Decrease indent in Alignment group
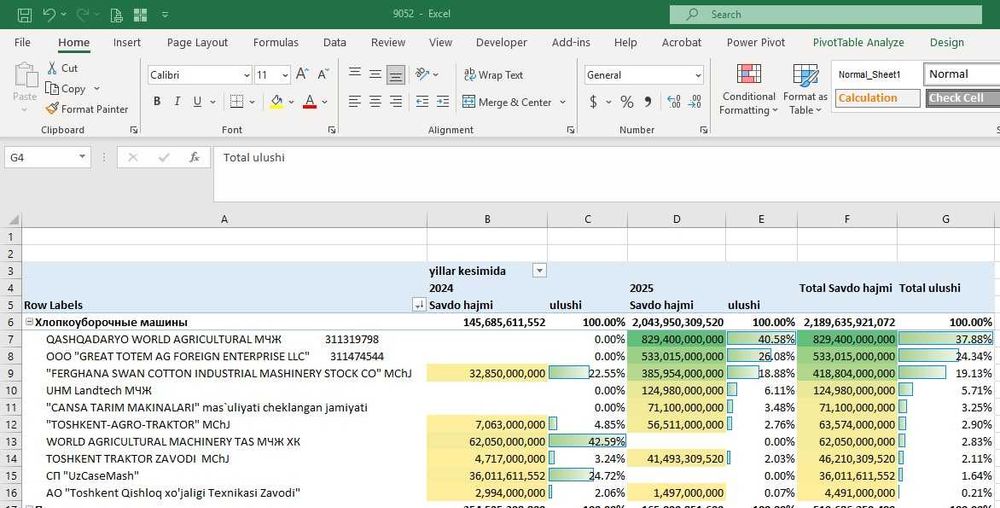1000x508 pixels. [422, 101]
